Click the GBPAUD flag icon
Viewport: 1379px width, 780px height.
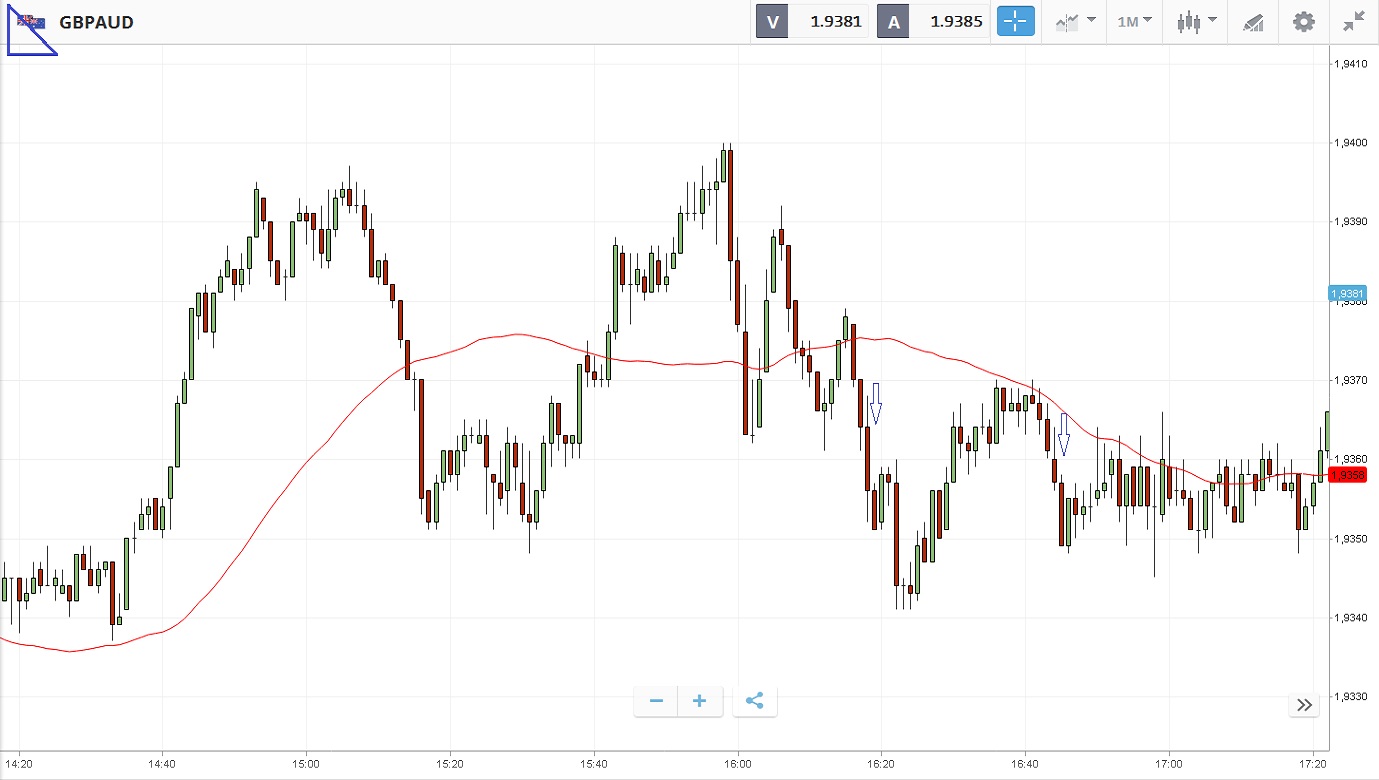(31, 21)
